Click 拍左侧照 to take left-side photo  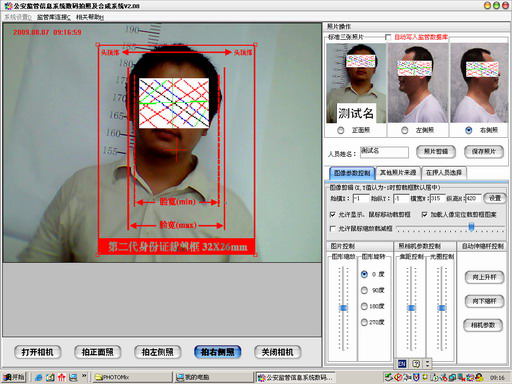[158, 352]
